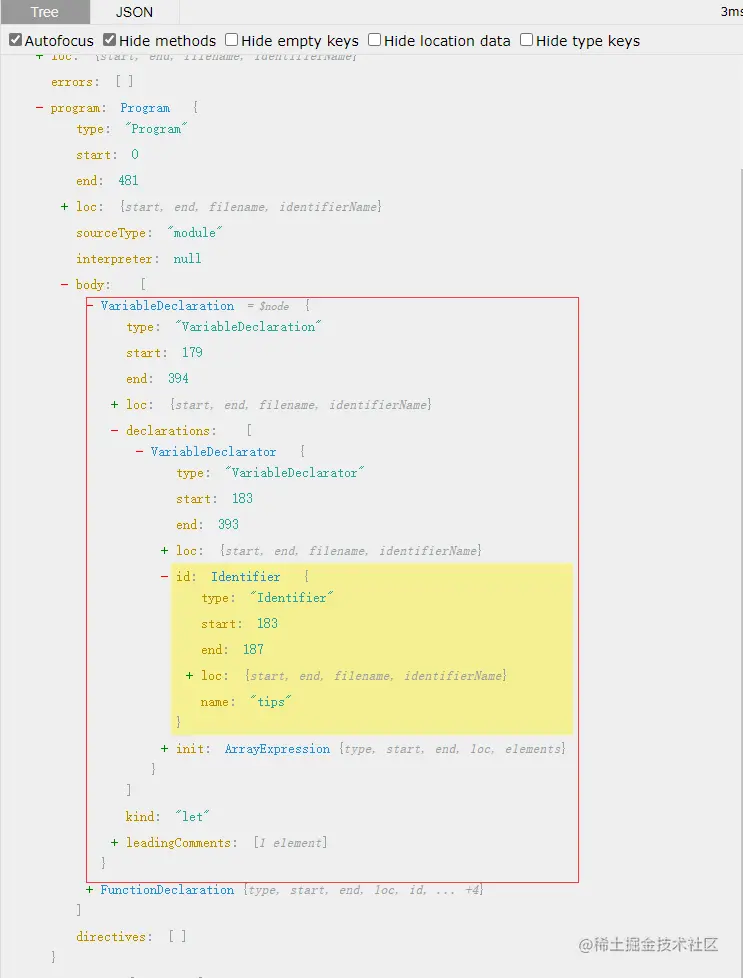Expand loc under VariableDeclaration end 394
The height and width of the screenshot is (978, 743).
coord(114,405)
